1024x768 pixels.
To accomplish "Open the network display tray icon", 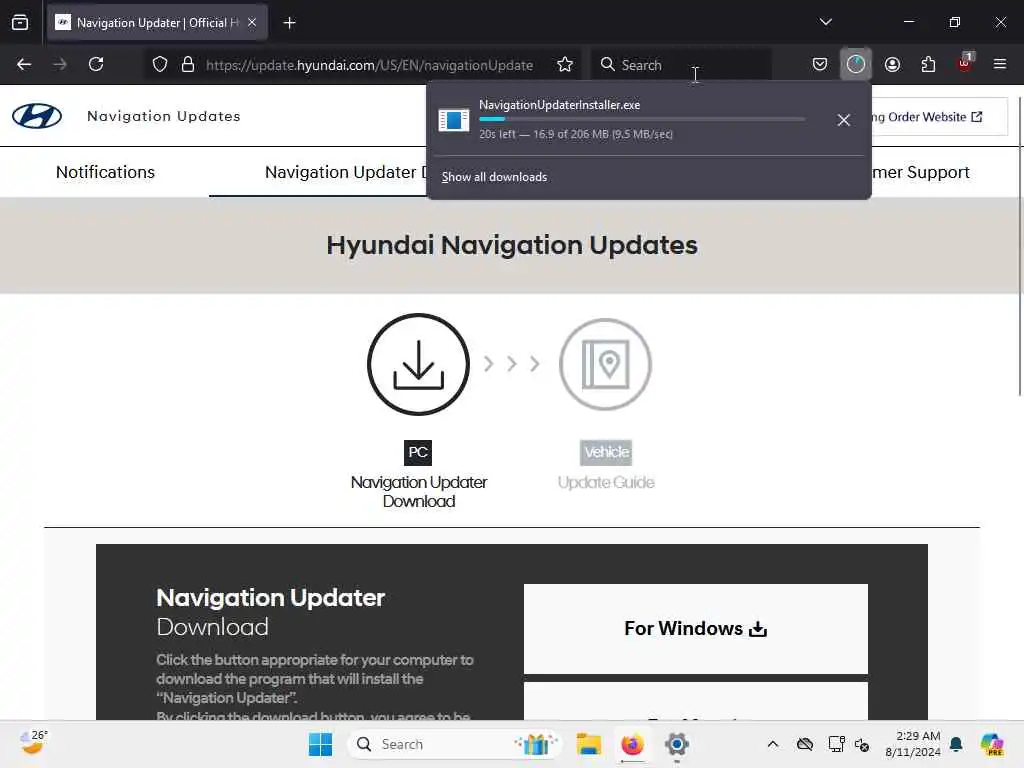I will tap(836, 744).
